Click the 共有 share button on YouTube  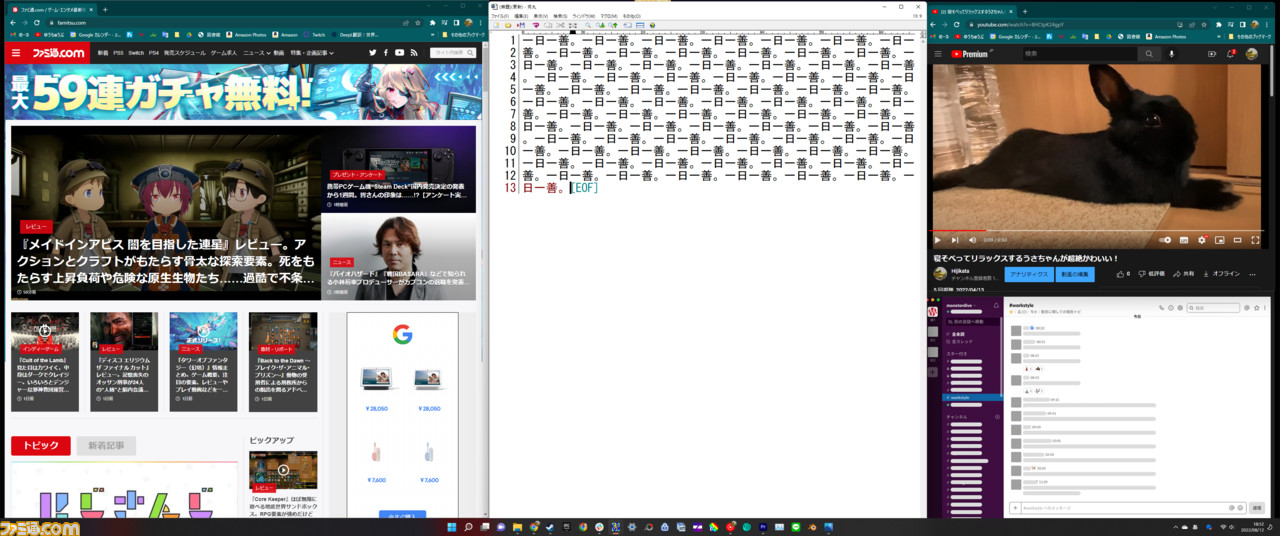[x=1183, y=274]
